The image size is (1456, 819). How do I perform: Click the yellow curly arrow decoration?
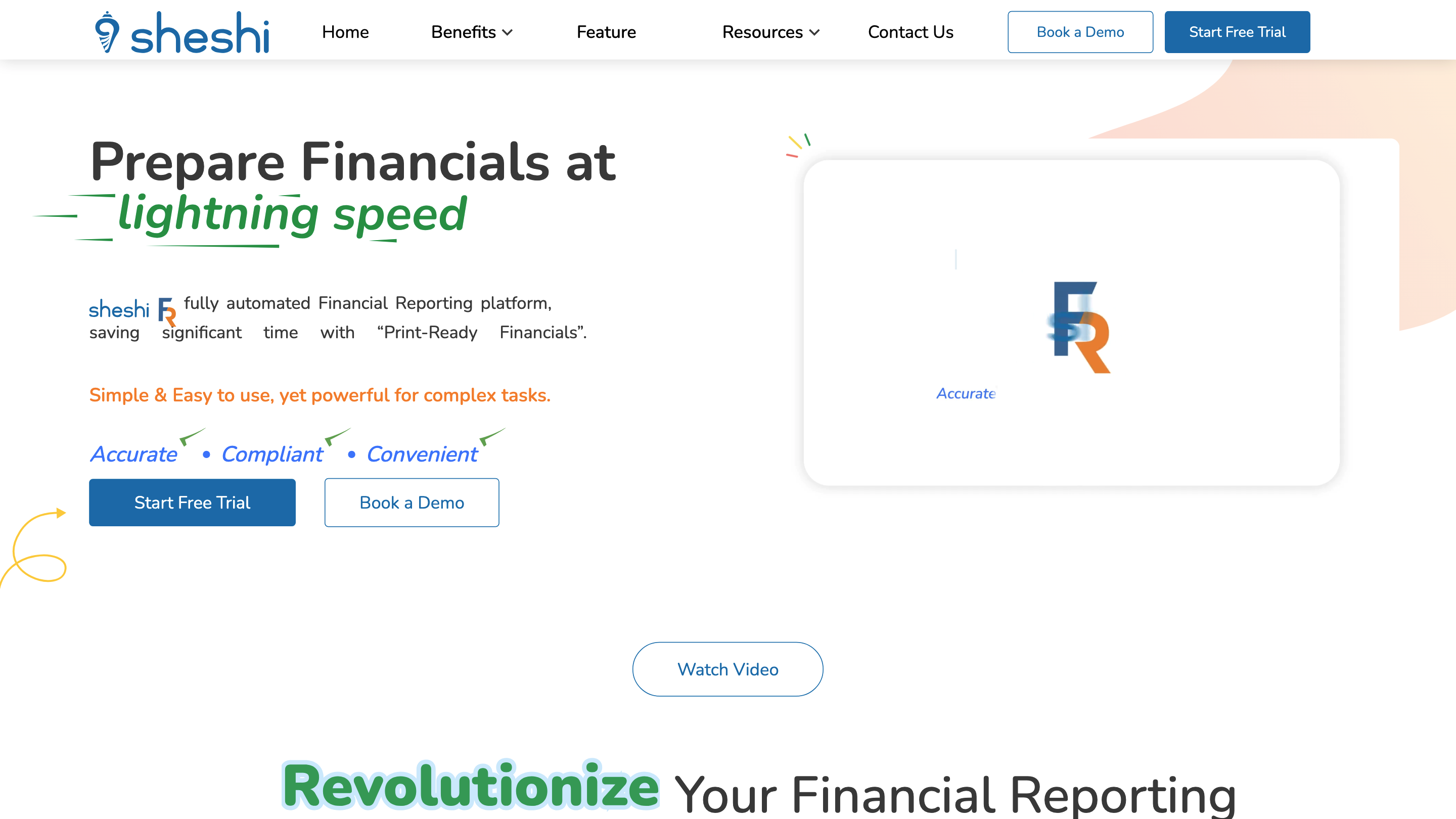[x=35, y=545]
